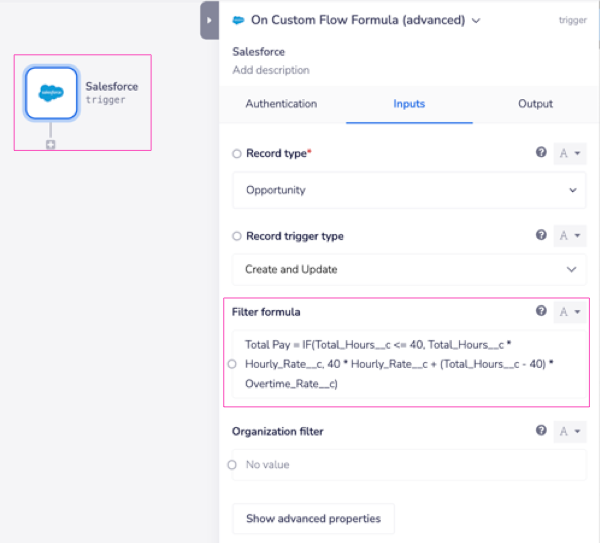600x543 pixels.
Task: Toggle Organization filter circle selector
Action: click(x=232, y=465)
